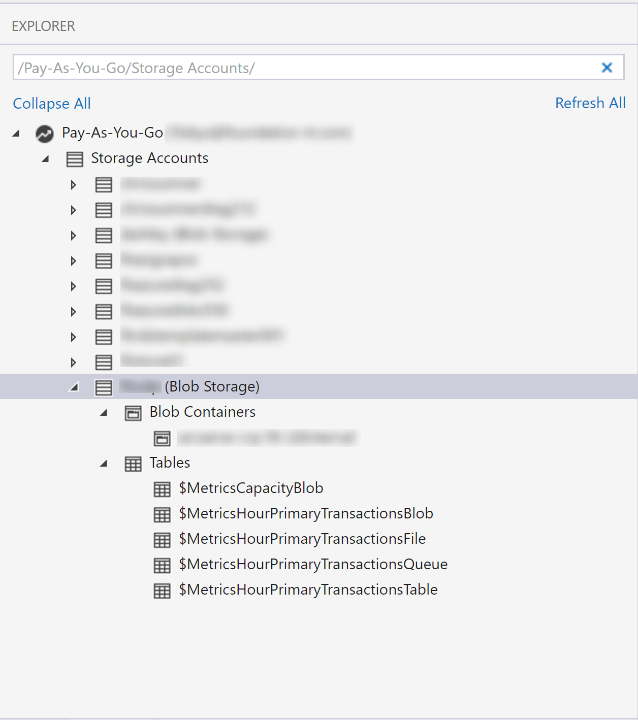Open the $MetricsHourPrimaryTransactionsTable table
The width and height of the screenshot is (638, 720).
pos(308,590)
